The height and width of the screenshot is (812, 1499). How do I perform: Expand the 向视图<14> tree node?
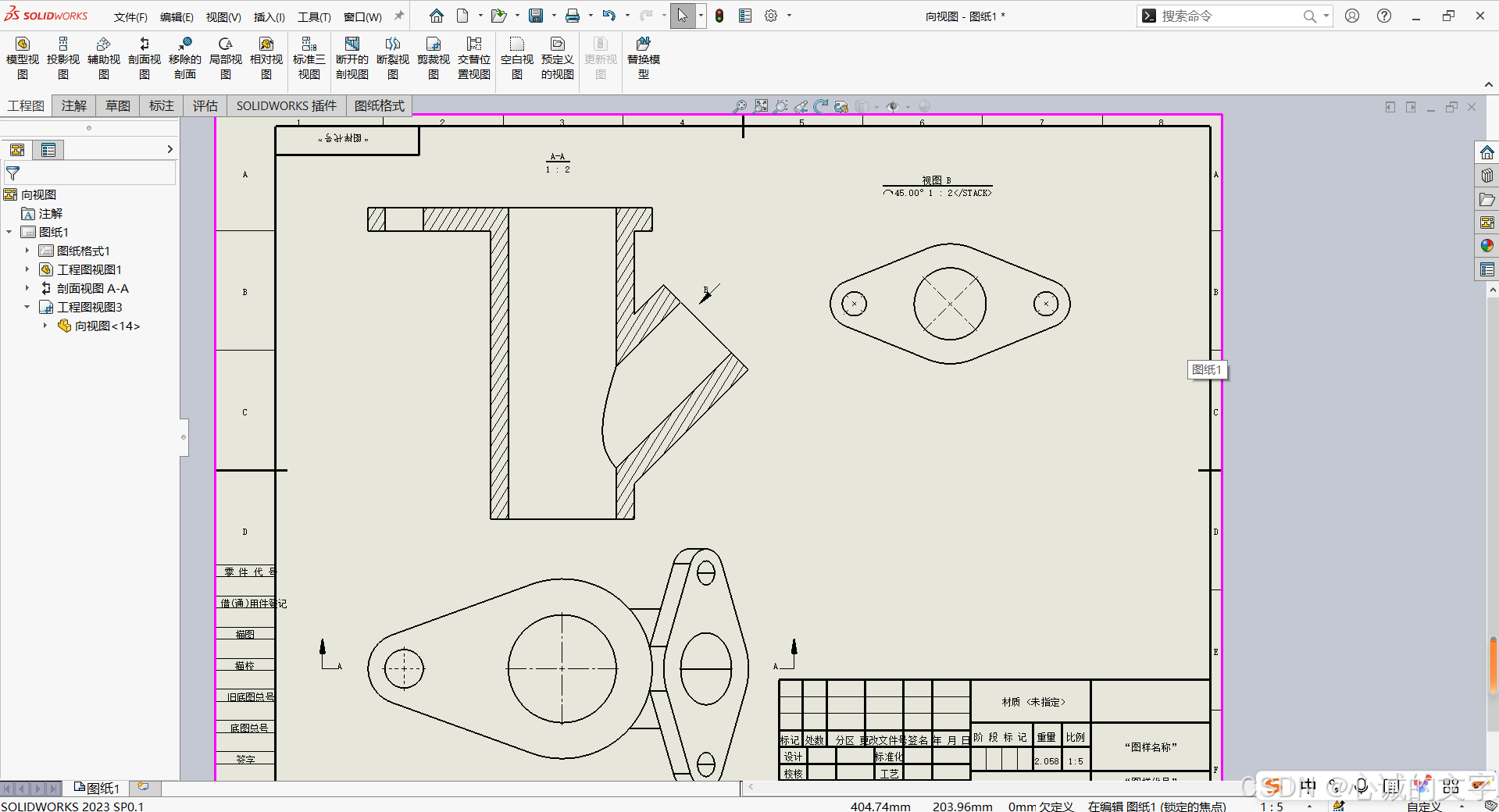pyautogui.click(x=45, y=326)
